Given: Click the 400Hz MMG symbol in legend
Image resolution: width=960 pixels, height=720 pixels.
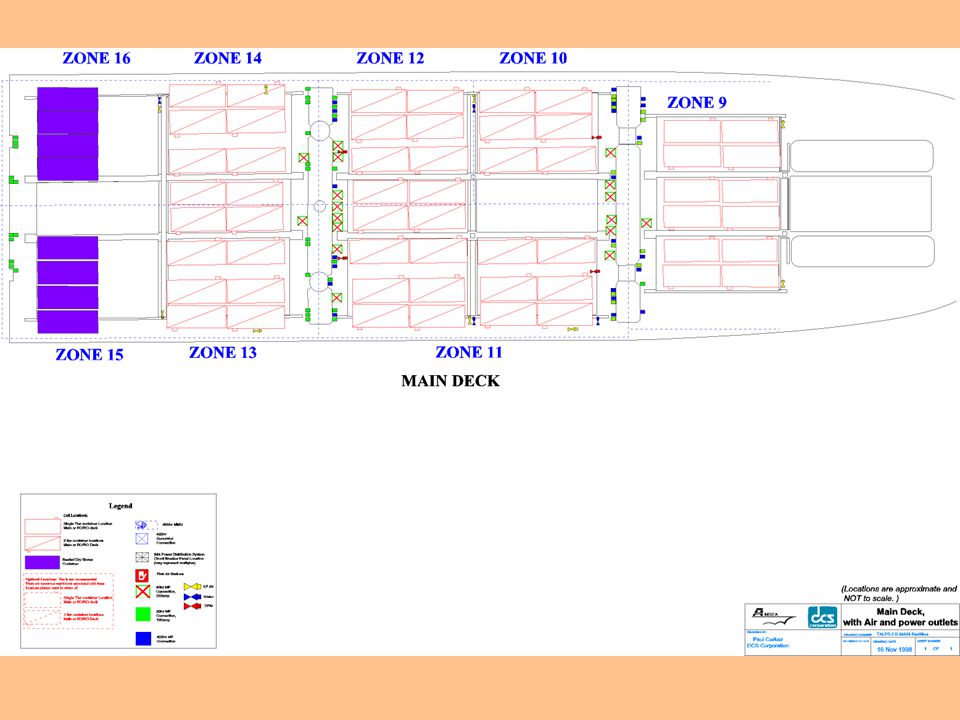Looking at the screenshot, I should tap(146, 525).
